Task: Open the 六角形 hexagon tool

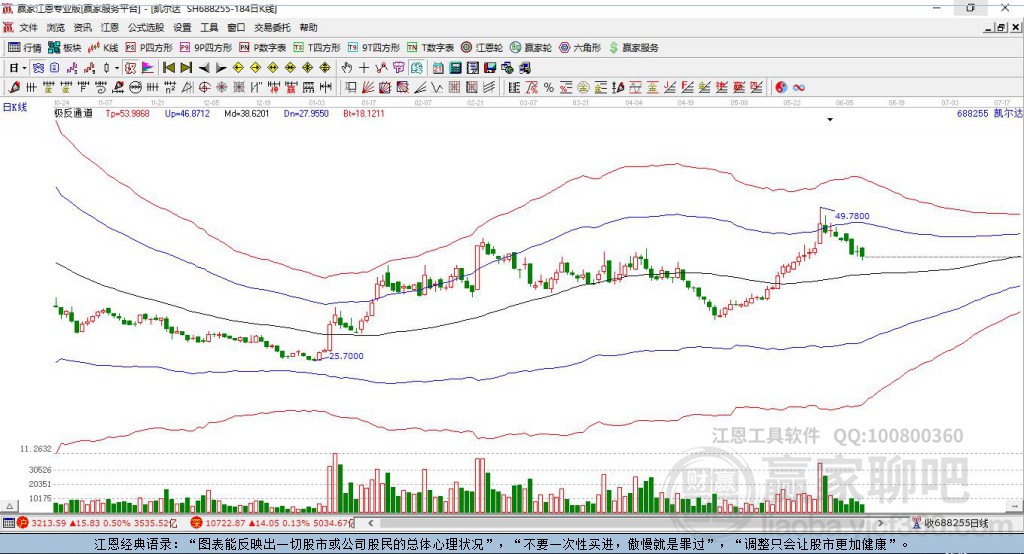Action: coord(580,48)
